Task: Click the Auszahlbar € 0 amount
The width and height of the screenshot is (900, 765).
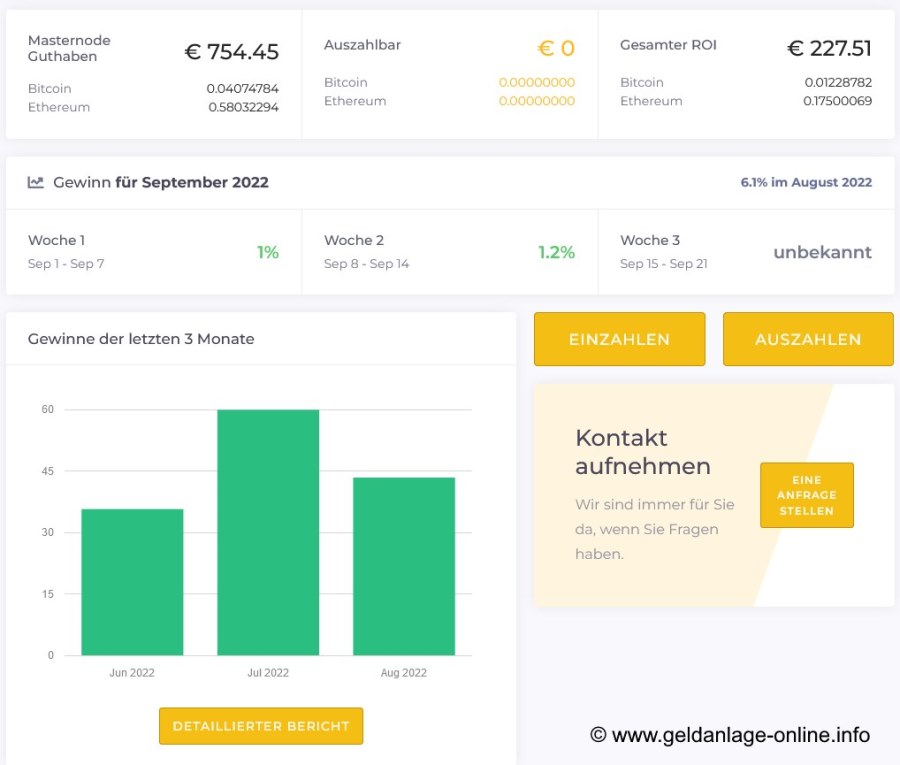Action: point(556,48)
